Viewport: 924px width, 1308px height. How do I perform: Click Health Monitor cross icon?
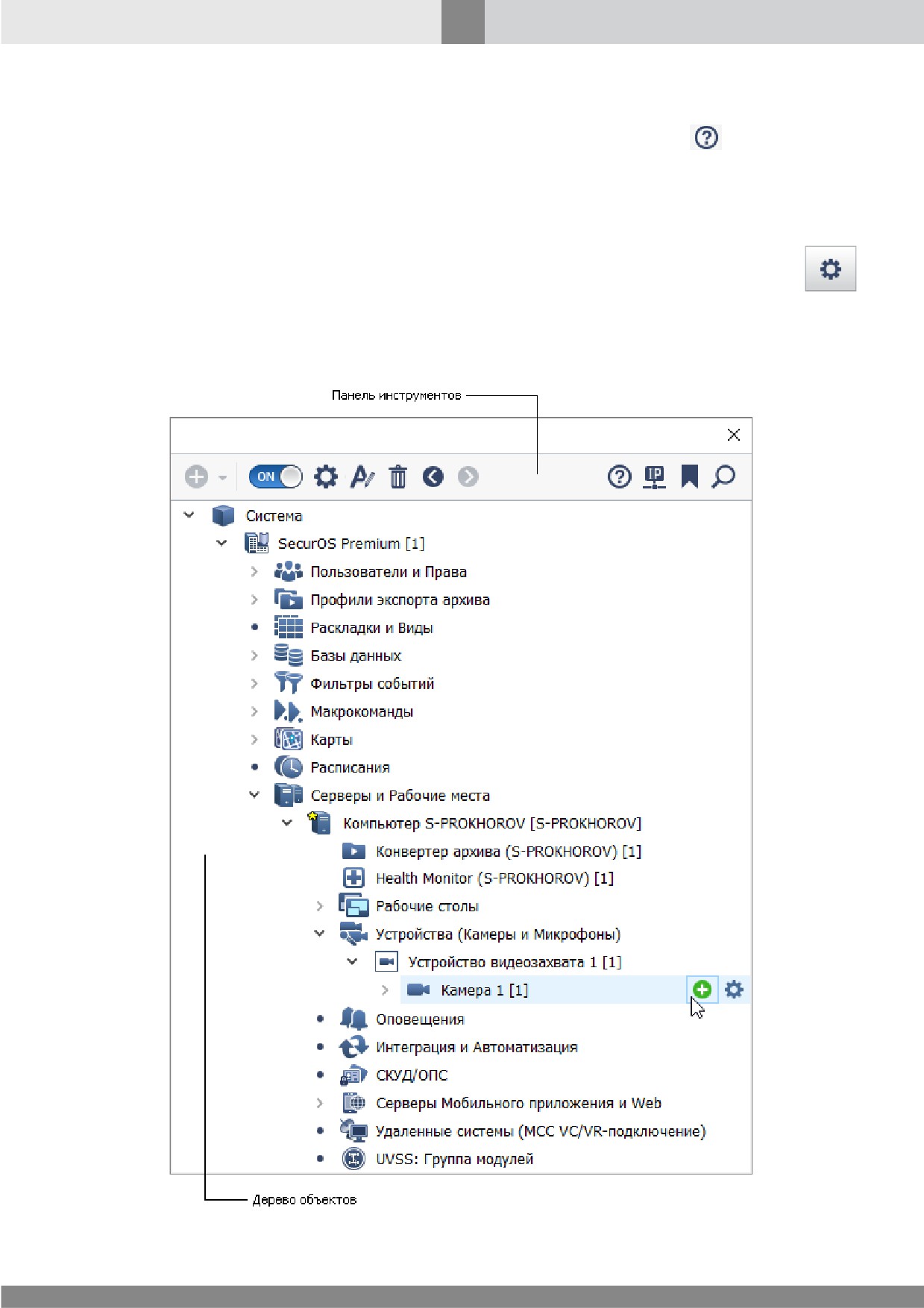(353, 878)
